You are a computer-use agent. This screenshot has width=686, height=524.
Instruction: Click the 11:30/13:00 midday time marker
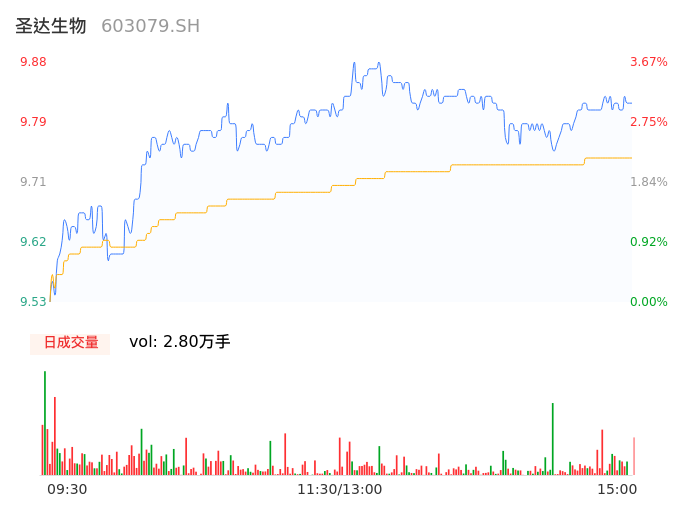339,489
